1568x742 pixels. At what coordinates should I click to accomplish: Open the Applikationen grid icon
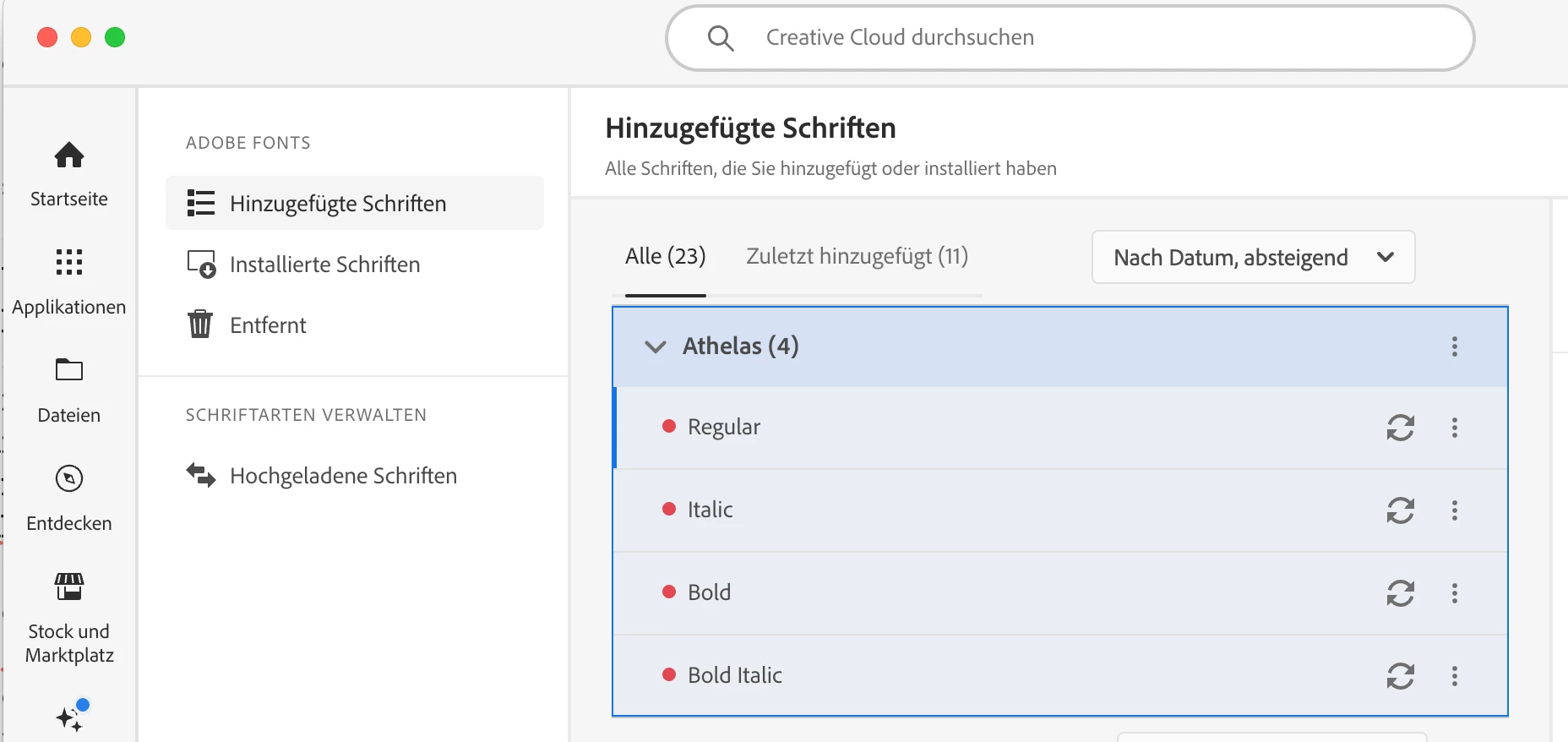(69, 263)
